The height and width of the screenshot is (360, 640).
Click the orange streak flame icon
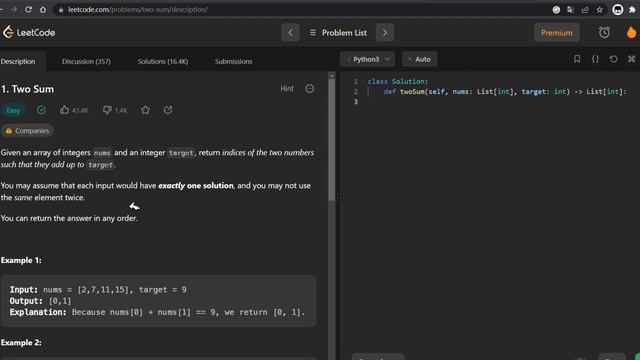631,32
